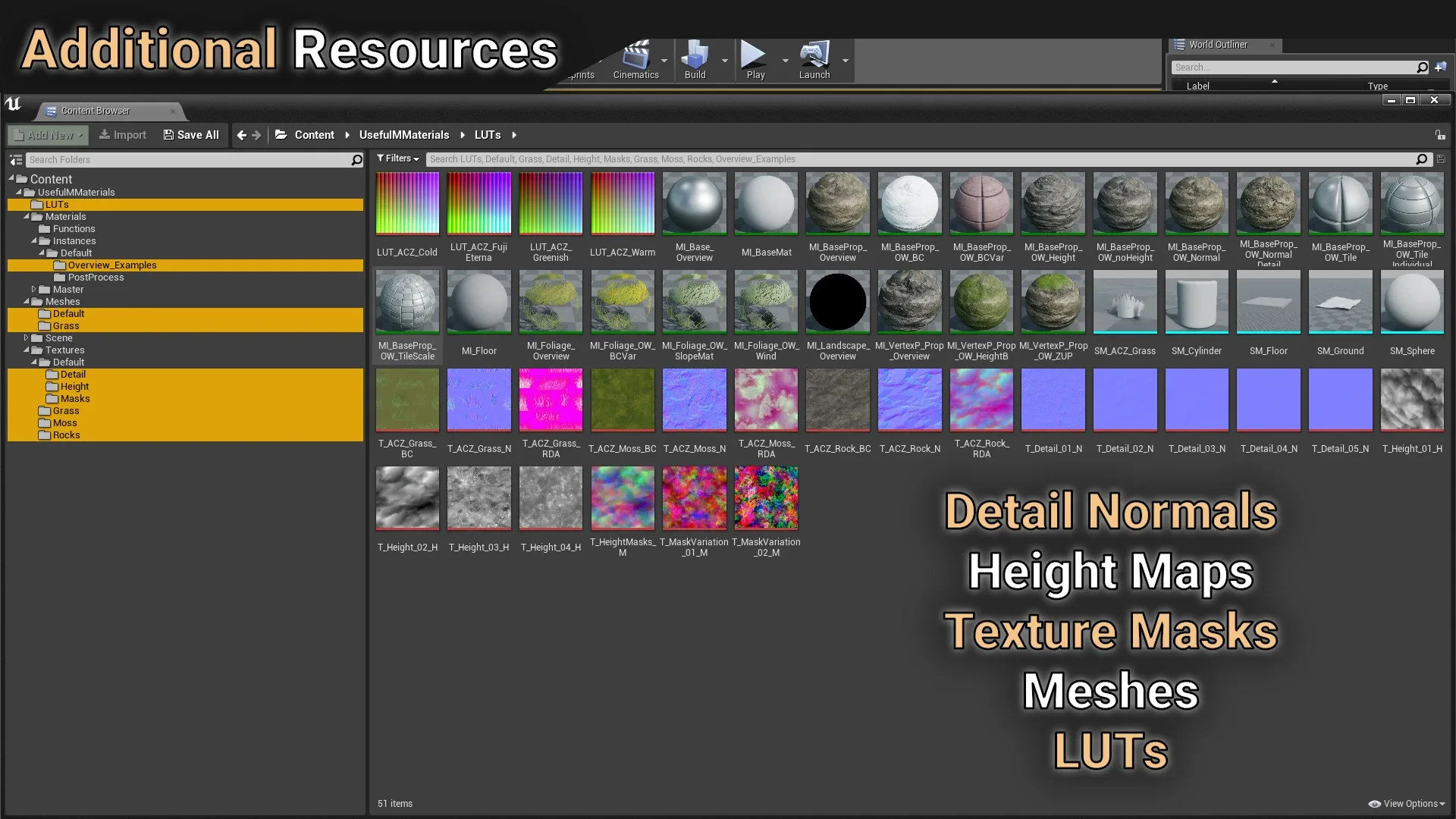Click the Save All button

pos(191,135)
